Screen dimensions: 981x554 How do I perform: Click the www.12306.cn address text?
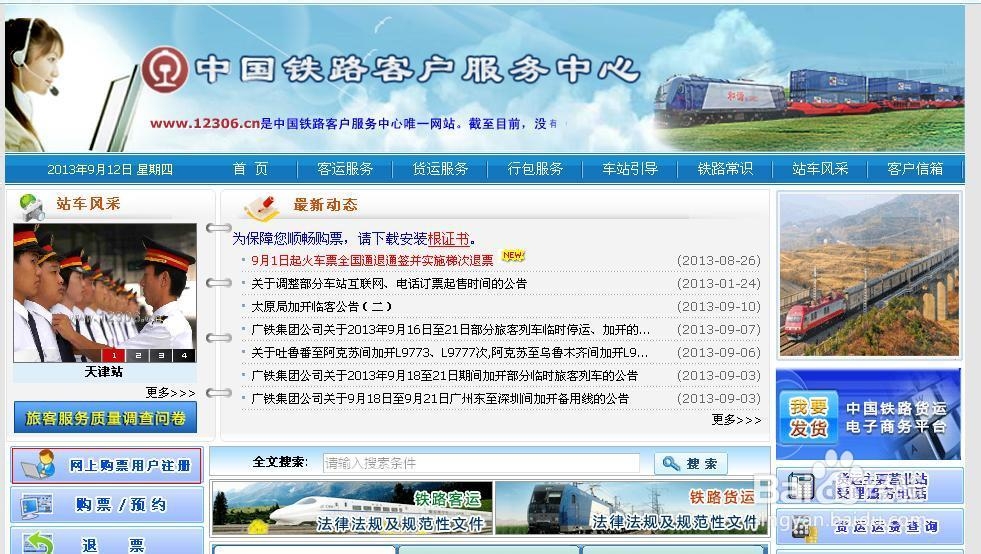pyautogui.click(x=205, y=123)
